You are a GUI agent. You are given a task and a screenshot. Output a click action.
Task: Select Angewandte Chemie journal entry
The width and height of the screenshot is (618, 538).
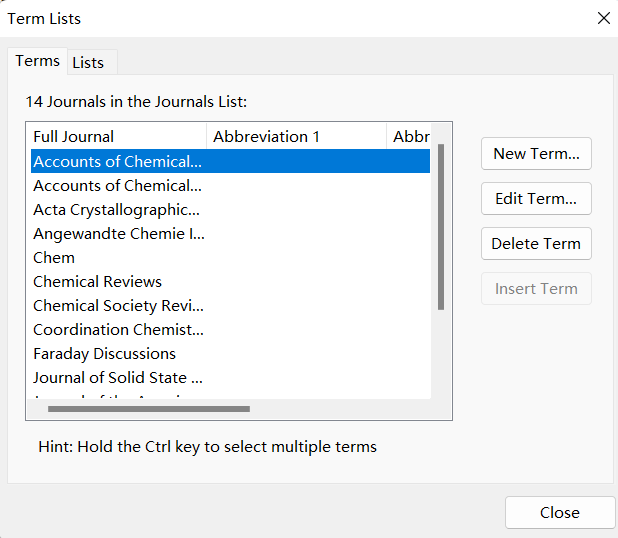(x=230, y=234)
